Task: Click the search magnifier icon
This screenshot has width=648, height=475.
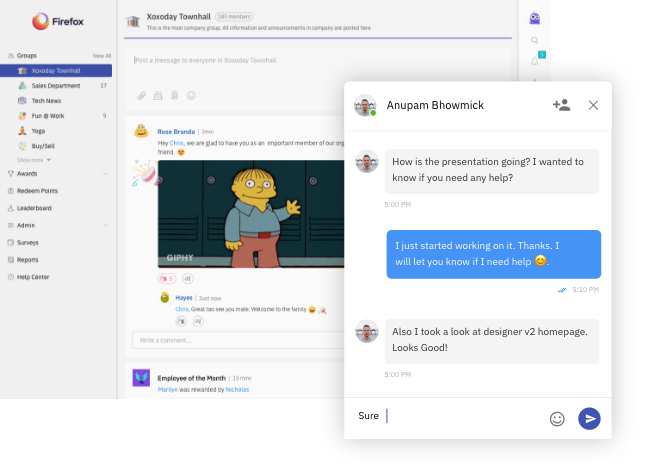Action: 534,41
